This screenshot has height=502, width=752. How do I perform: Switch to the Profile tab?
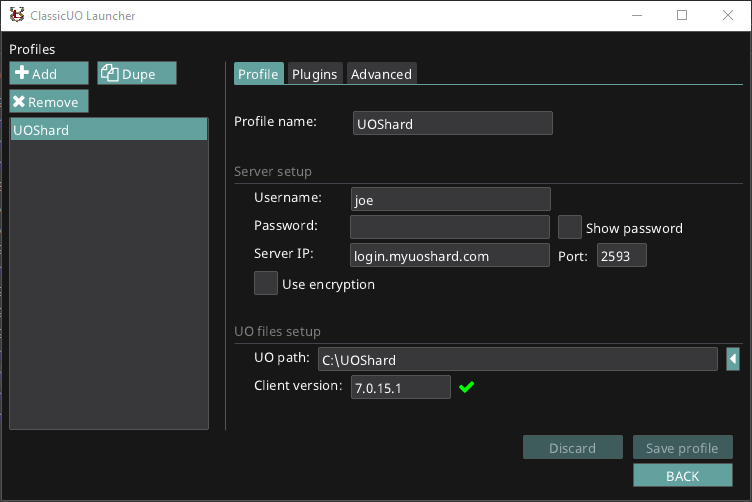pyautogui.click(x=258, y=74)
